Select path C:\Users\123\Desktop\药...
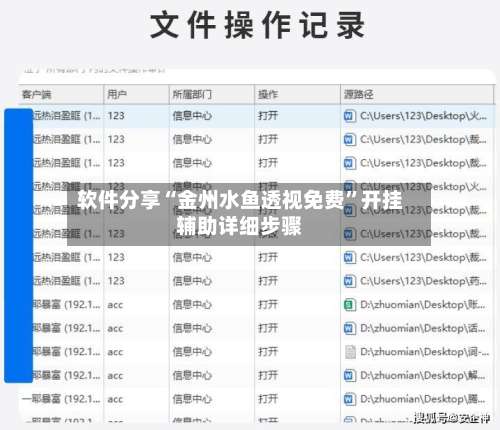The height and width of the screenshot is (430, 500). [423, 281]
